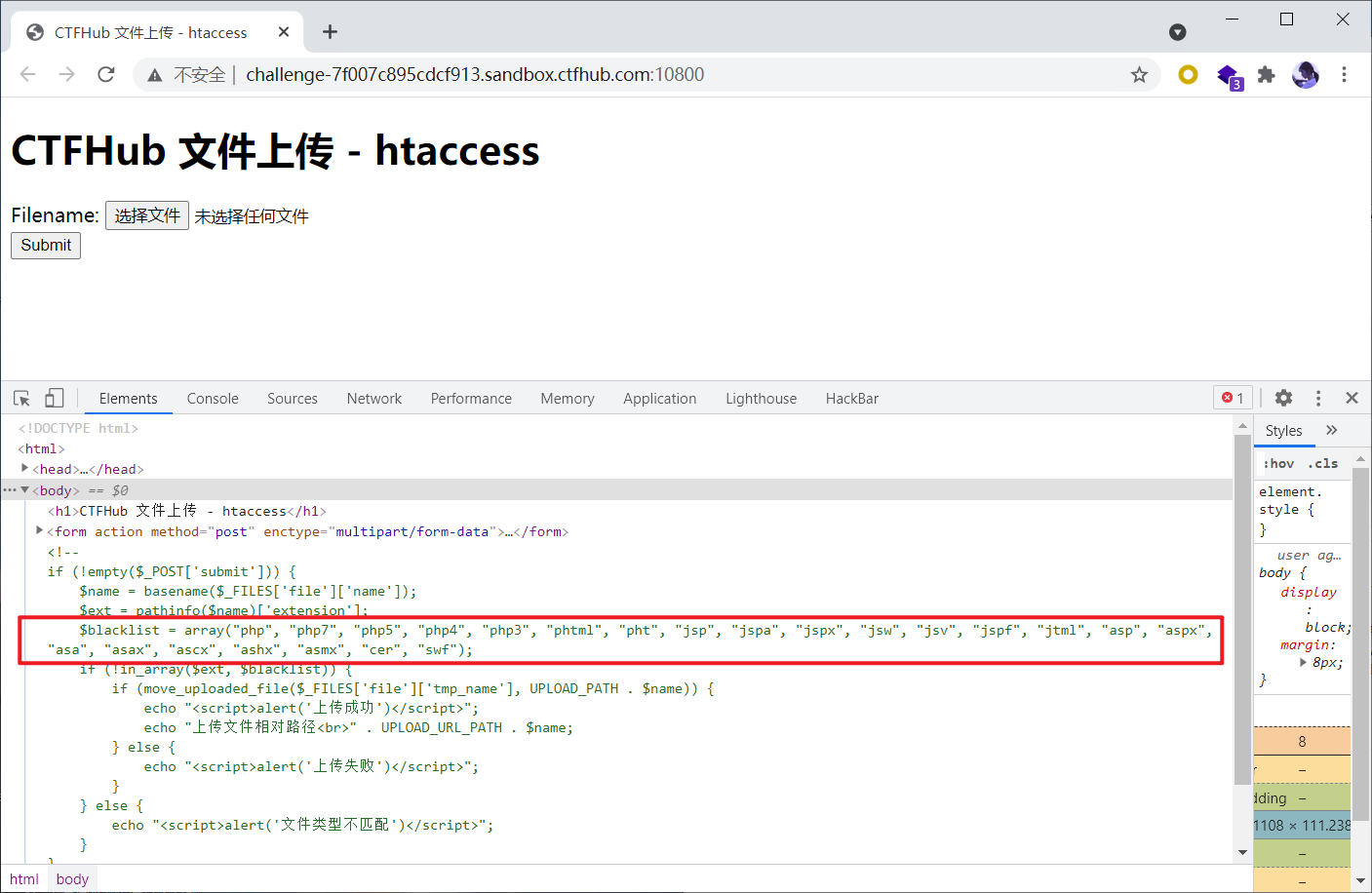Click the tab search dropdown circle icon
1372x893 pixels.
click(1178, 32)
